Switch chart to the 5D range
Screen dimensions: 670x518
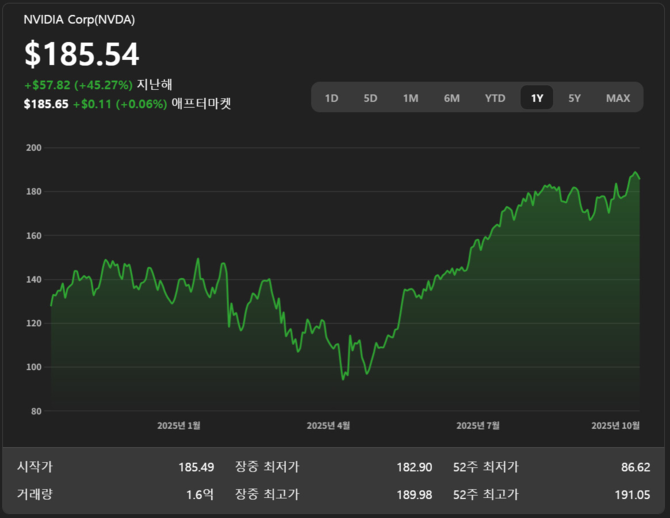pyautogui.click(x=370, y=98)
